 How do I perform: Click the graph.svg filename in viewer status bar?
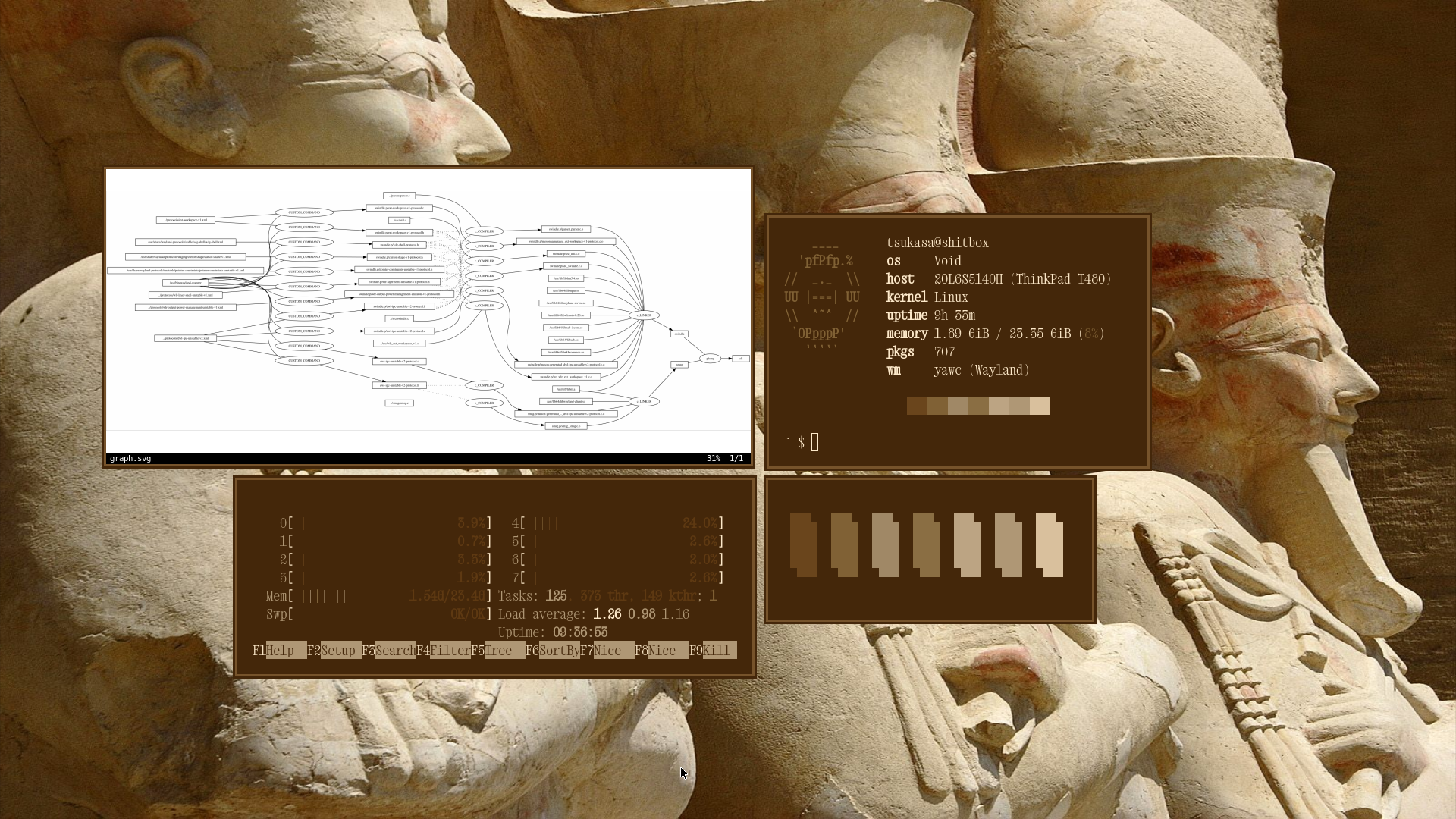[130, 459]
